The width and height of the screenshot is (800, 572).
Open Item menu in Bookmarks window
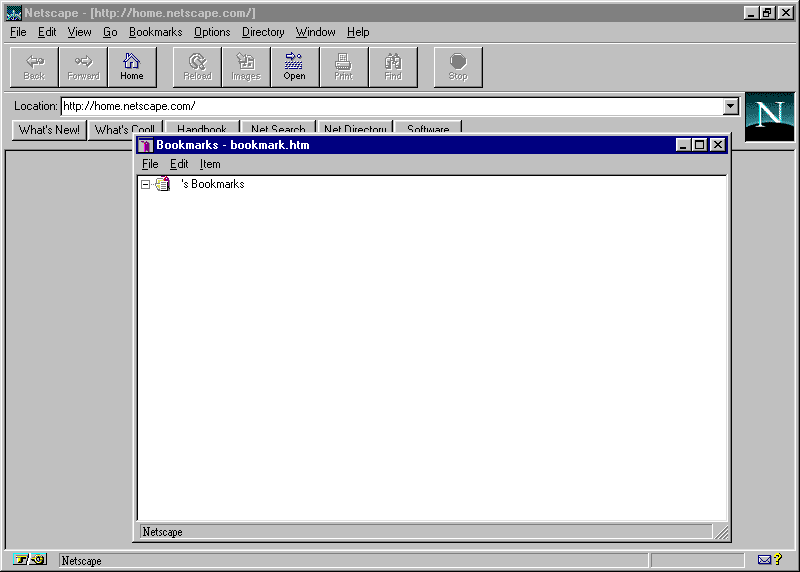[x=210, y=164]
